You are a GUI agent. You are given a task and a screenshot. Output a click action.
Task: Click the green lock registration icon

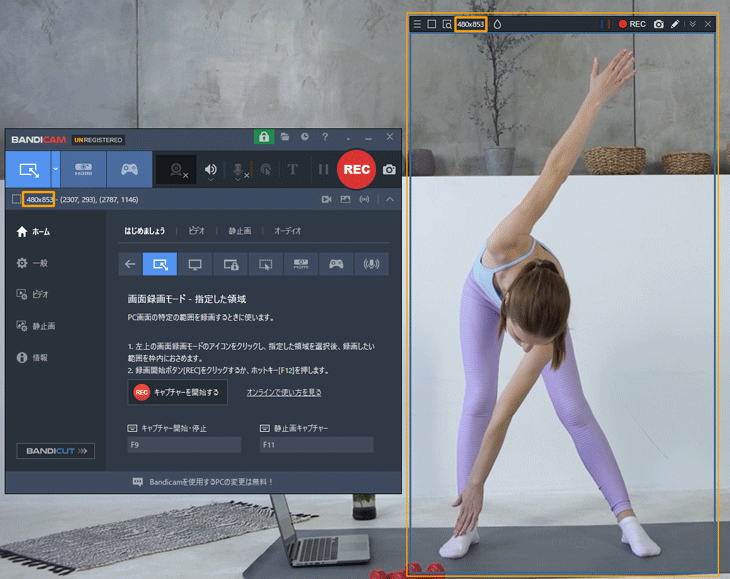264,137
